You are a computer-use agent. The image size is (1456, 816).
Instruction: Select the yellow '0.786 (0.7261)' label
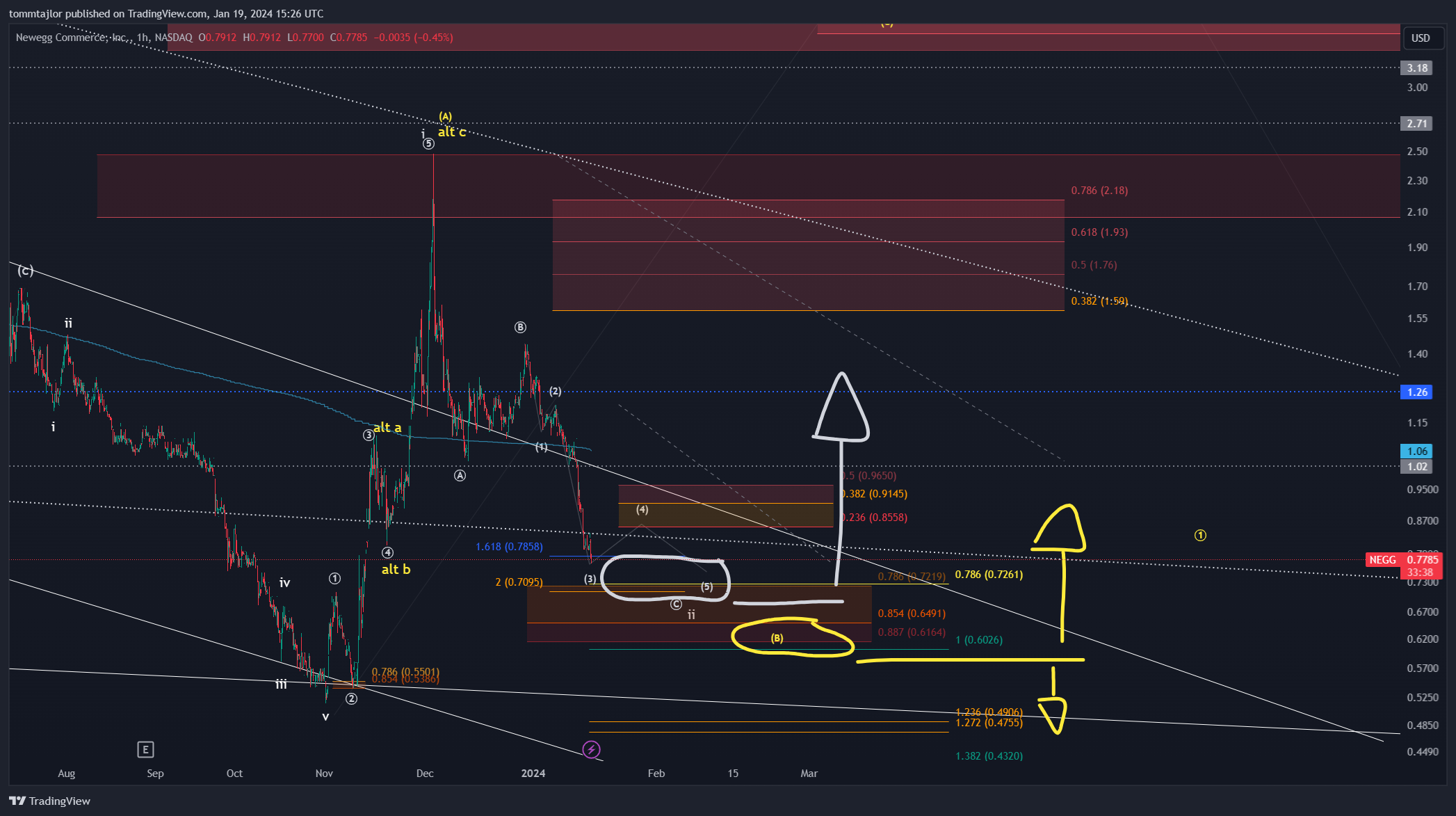coord(989,574)
